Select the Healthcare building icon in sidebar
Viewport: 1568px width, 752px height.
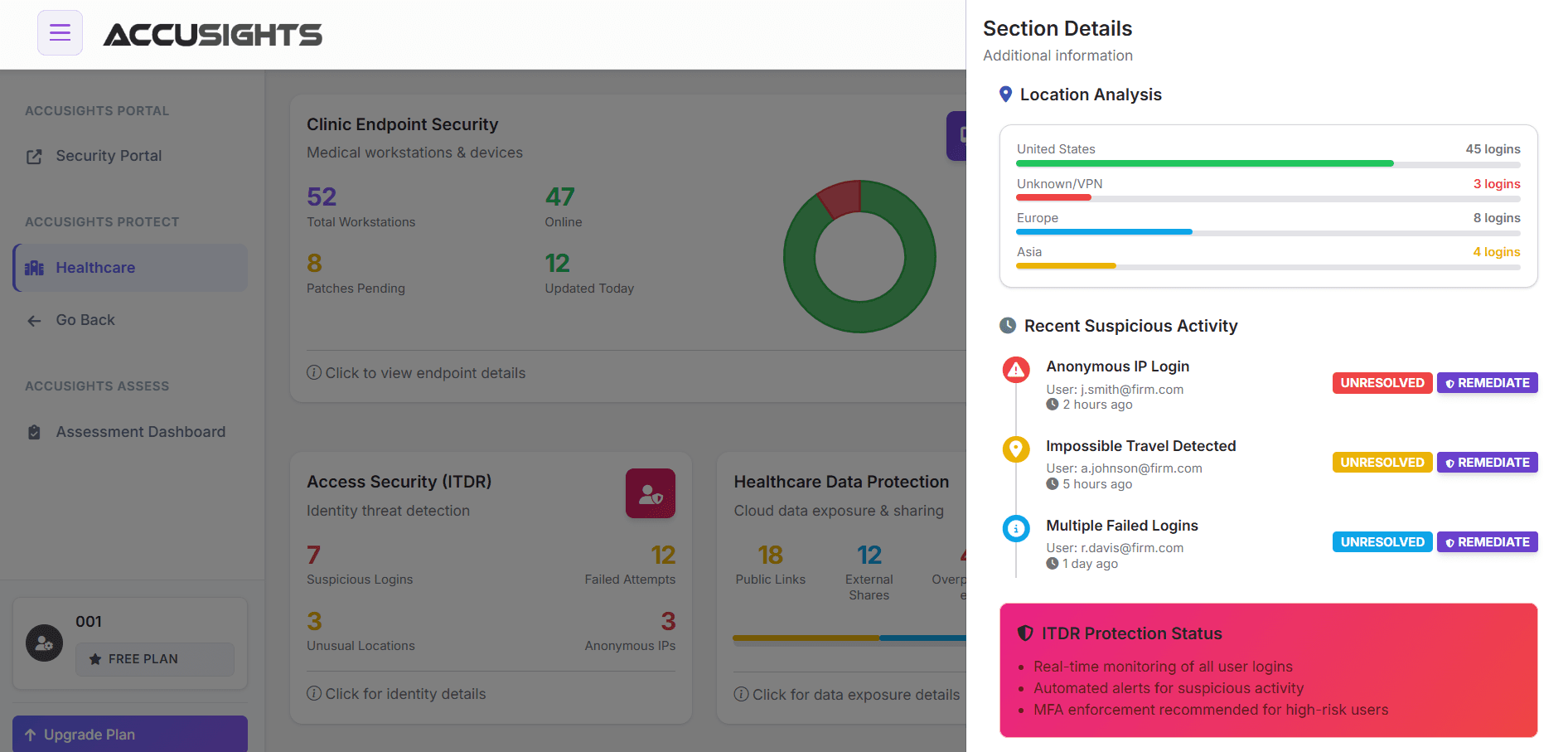pyautogui.click(x=34, y=267)
